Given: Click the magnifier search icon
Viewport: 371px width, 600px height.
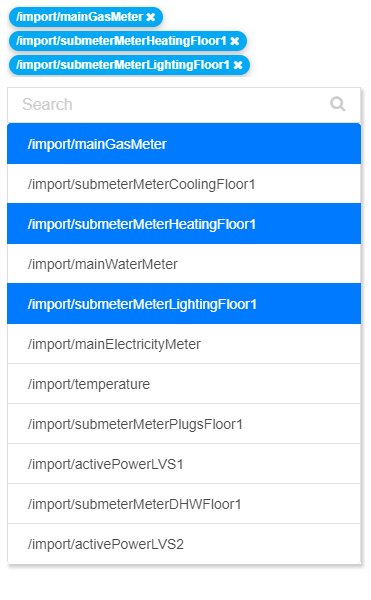Looking at the screenshot, I should pos(338,104).
